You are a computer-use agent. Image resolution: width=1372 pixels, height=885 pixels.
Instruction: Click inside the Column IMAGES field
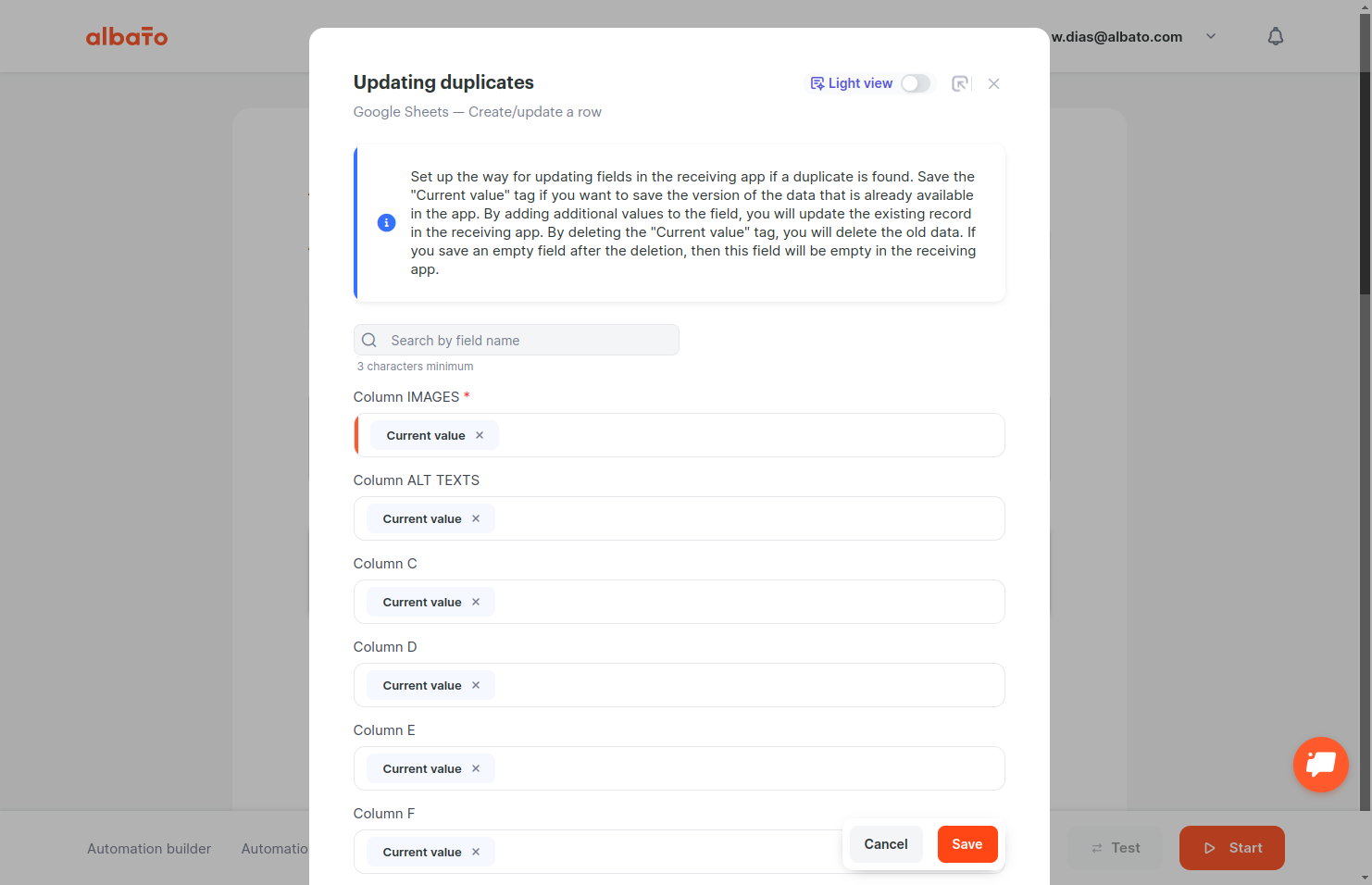click(x=680, y=435)
